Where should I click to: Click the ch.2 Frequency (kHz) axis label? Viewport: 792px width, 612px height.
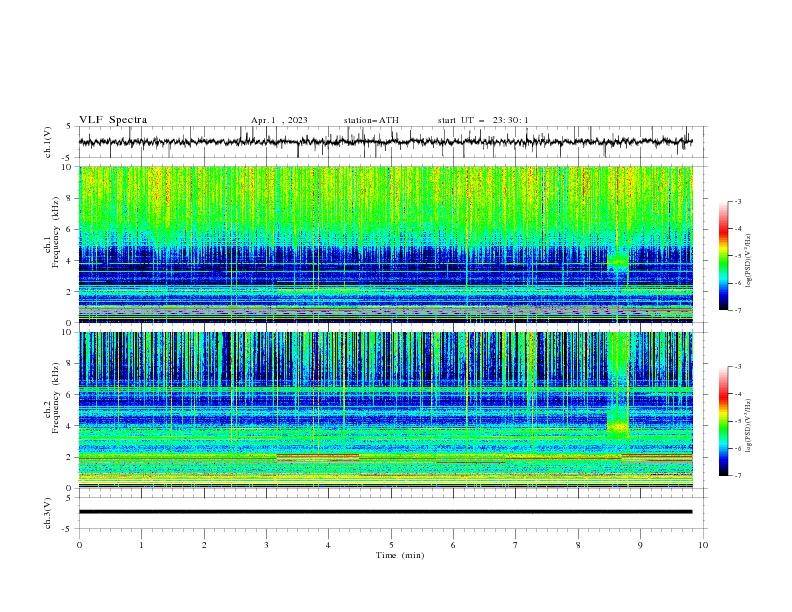(x=52, y=398)
